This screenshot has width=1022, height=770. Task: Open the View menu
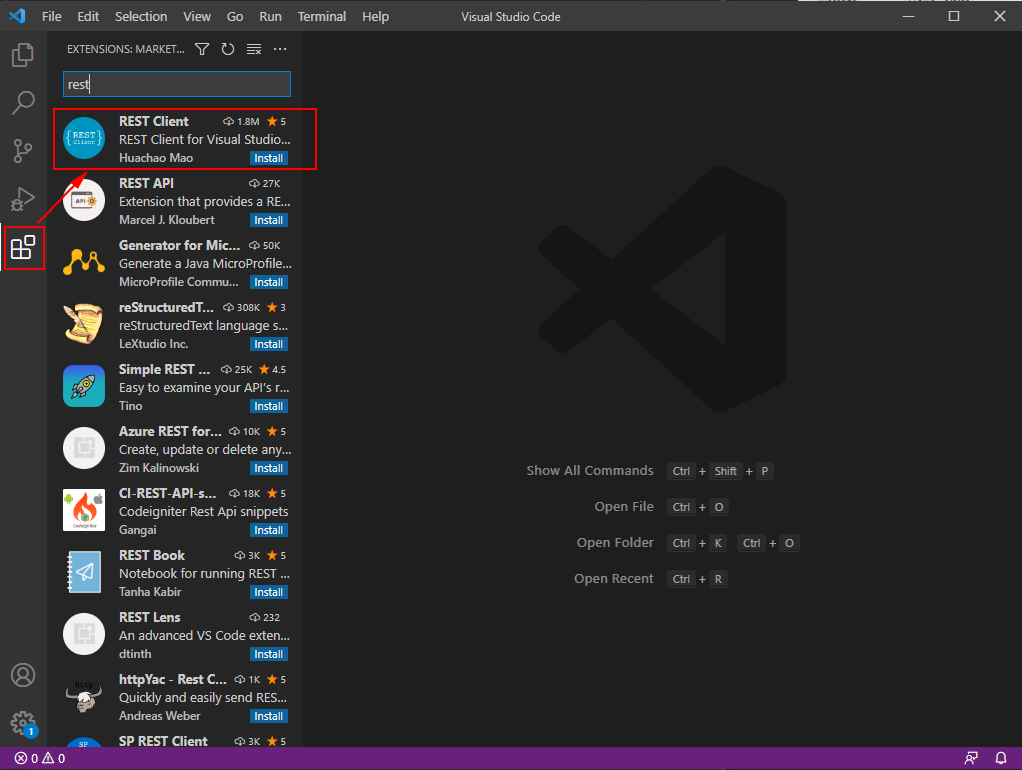pos(197,16)
